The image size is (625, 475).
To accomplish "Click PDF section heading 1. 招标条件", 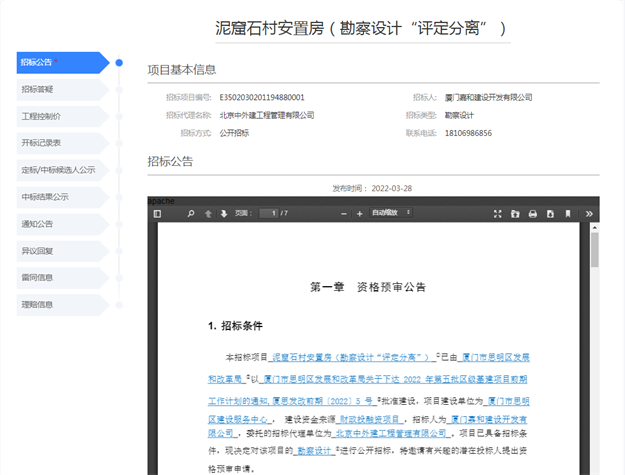I will pos(235,326).
